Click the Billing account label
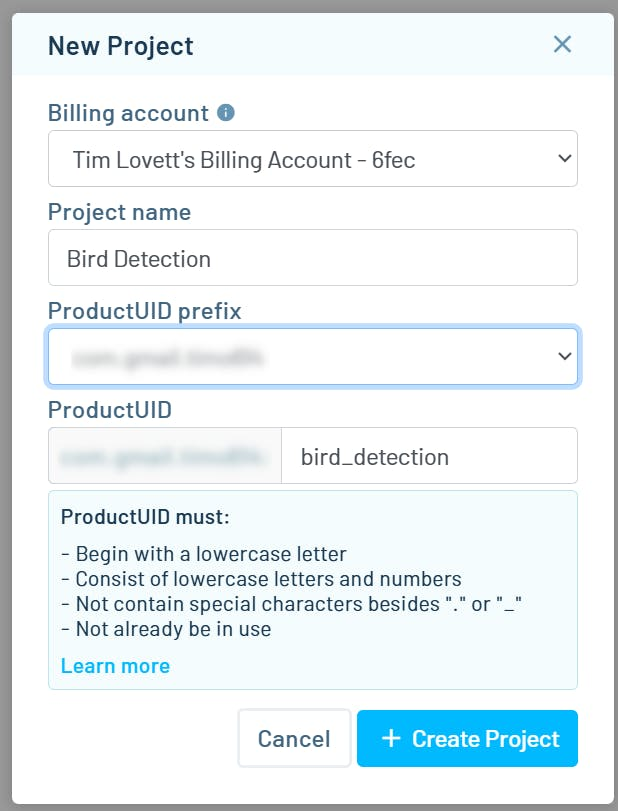618x811 pixels. point(128,113)
